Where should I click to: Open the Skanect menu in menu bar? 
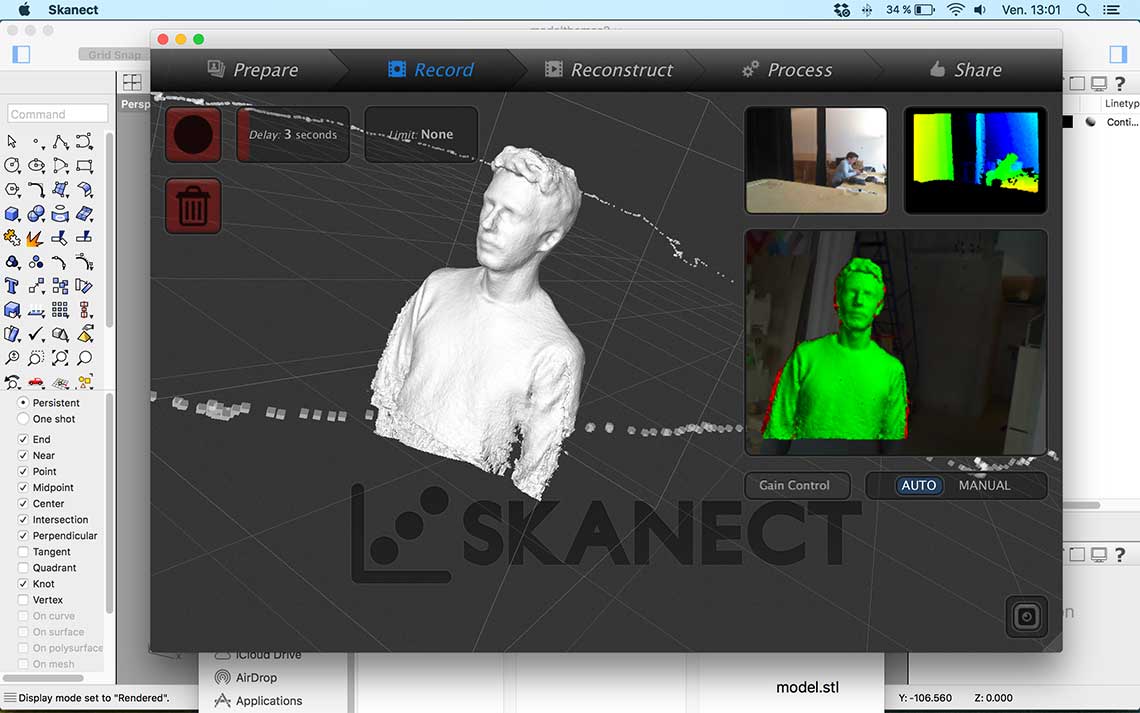point(73,9)
